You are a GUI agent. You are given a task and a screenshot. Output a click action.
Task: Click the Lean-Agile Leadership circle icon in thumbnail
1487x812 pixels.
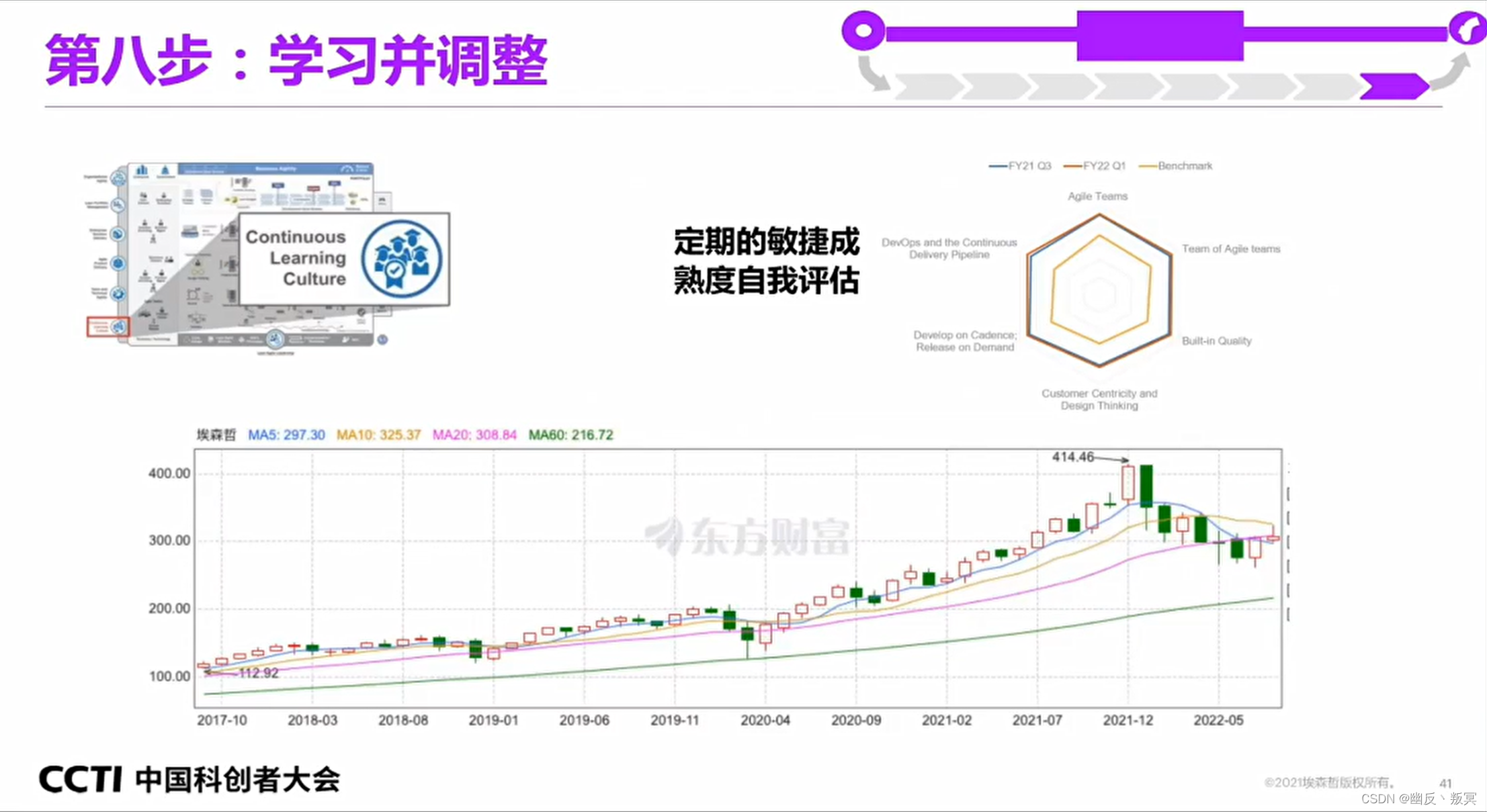(x=275, y=339)
